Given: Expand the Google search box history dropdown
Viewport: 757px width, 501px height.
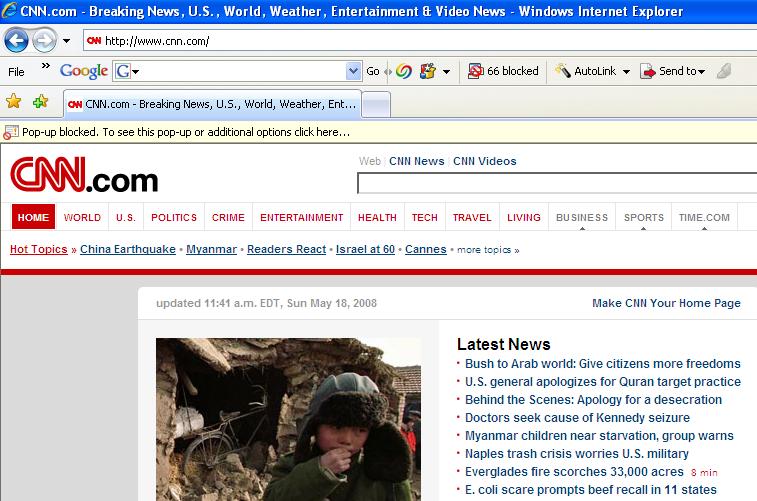Looking at the screenshot, I should pos(353,71).
